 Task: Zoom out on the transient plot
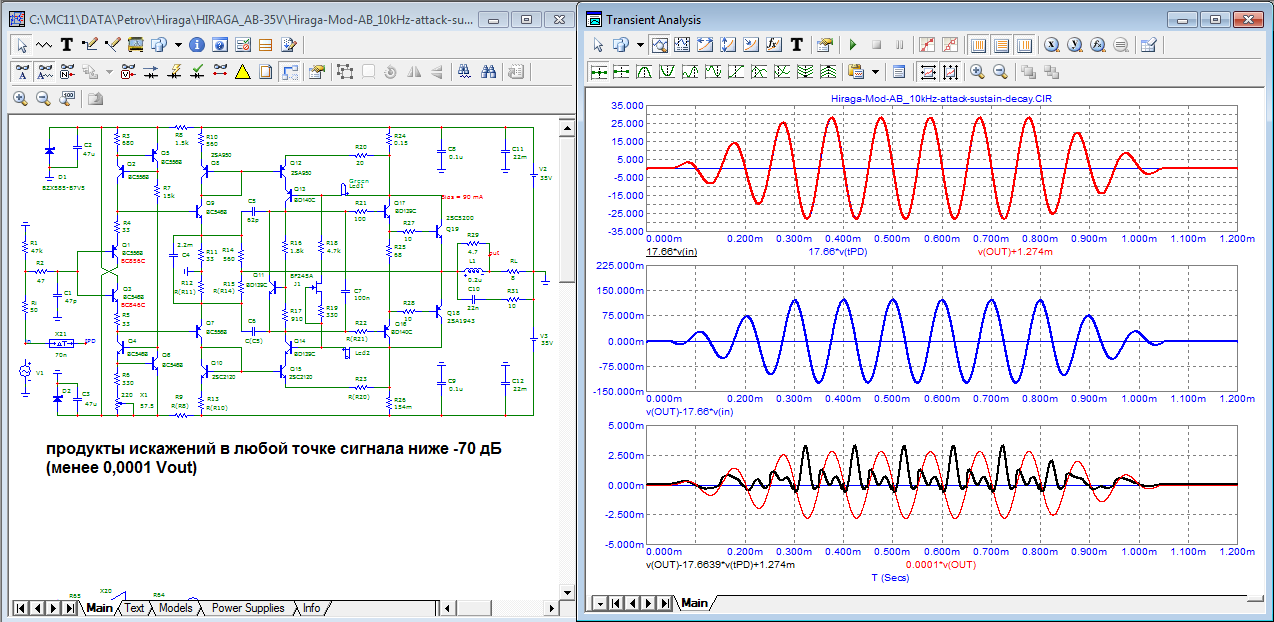tap(999, 72)
